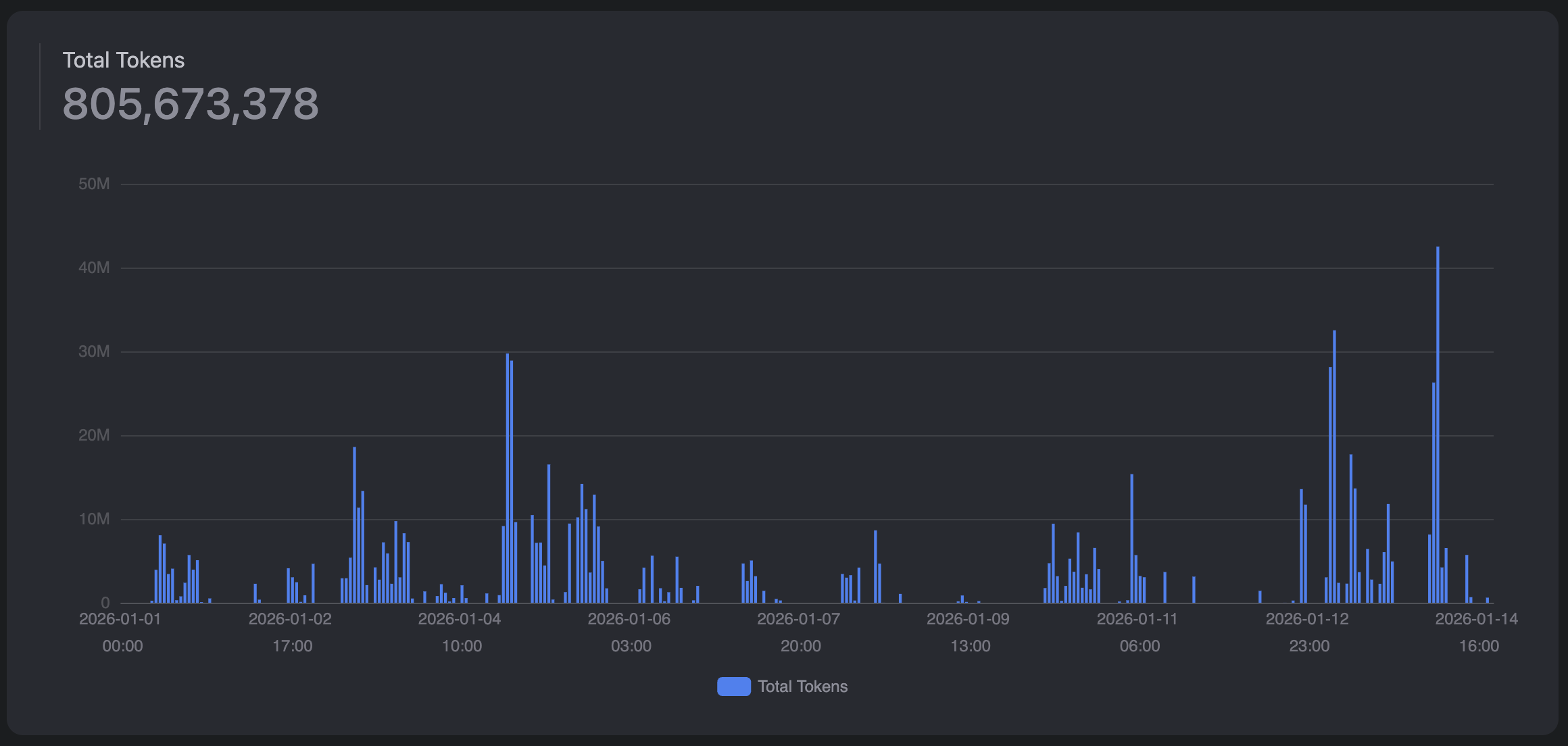Click the 30M y-axis label
Image resolution: width=1568 pixels, height=746 pixels.
(94, 351)
